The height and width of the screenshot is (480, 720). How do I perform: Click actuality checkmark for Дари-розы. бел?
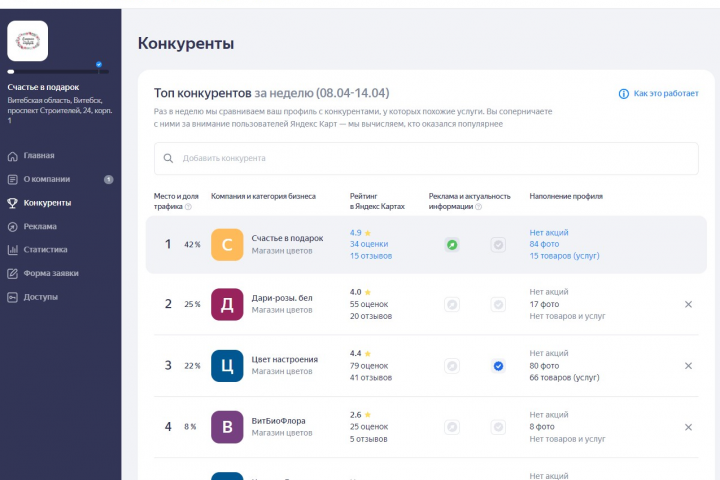[x=498, y=304]
